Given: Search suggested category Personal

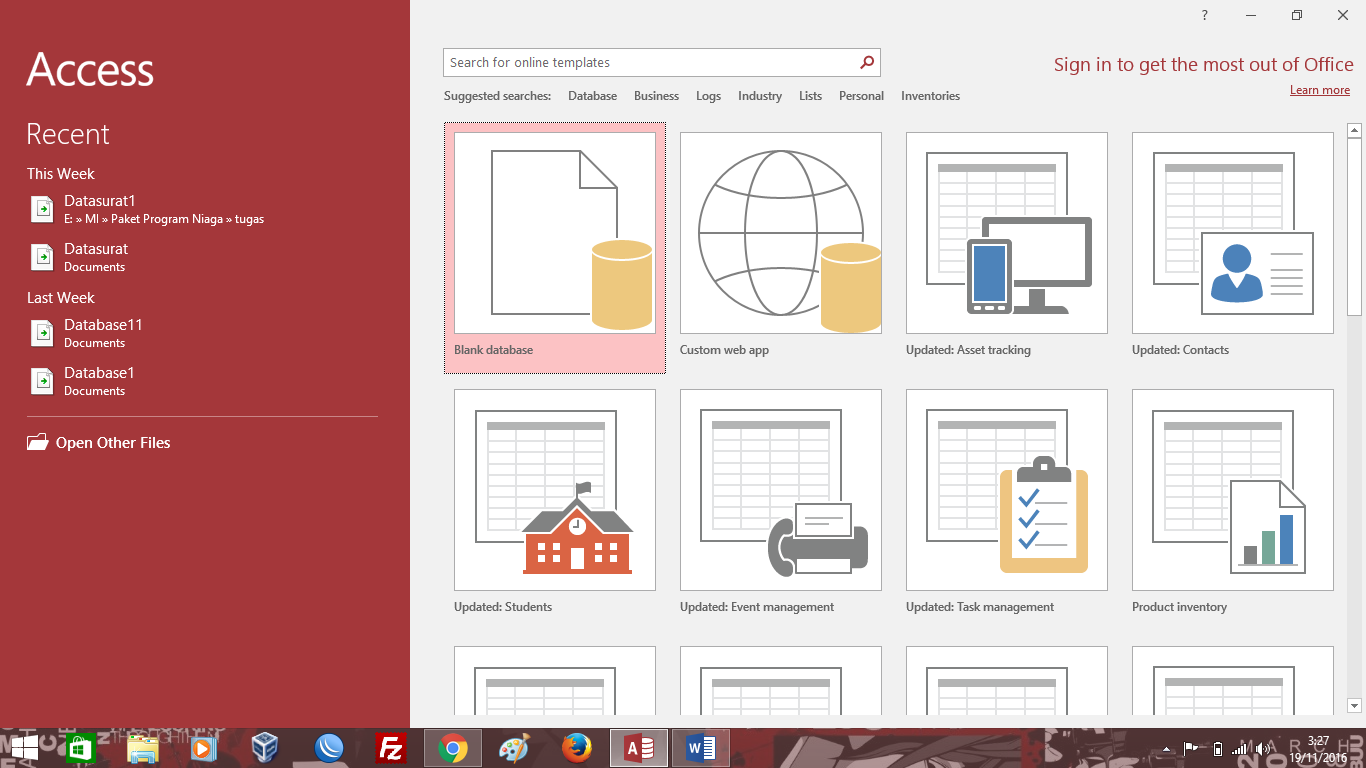Looking at the screenshot, I should pyautogui.click(x=861, y=96).
